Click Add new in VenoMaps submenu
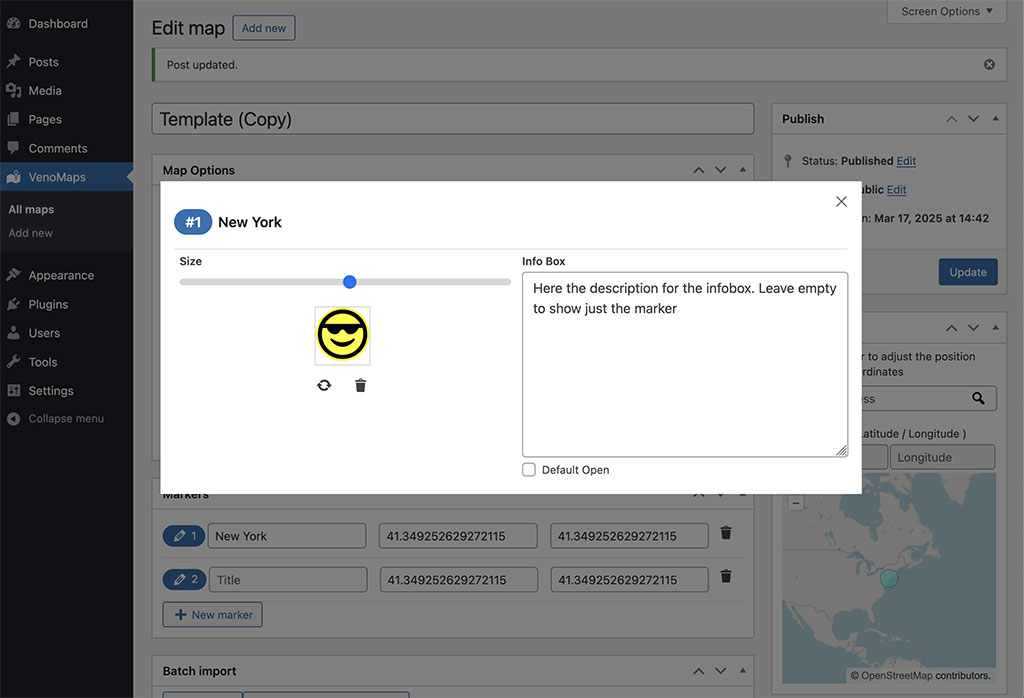1024x698 pixels. (31, 233)
